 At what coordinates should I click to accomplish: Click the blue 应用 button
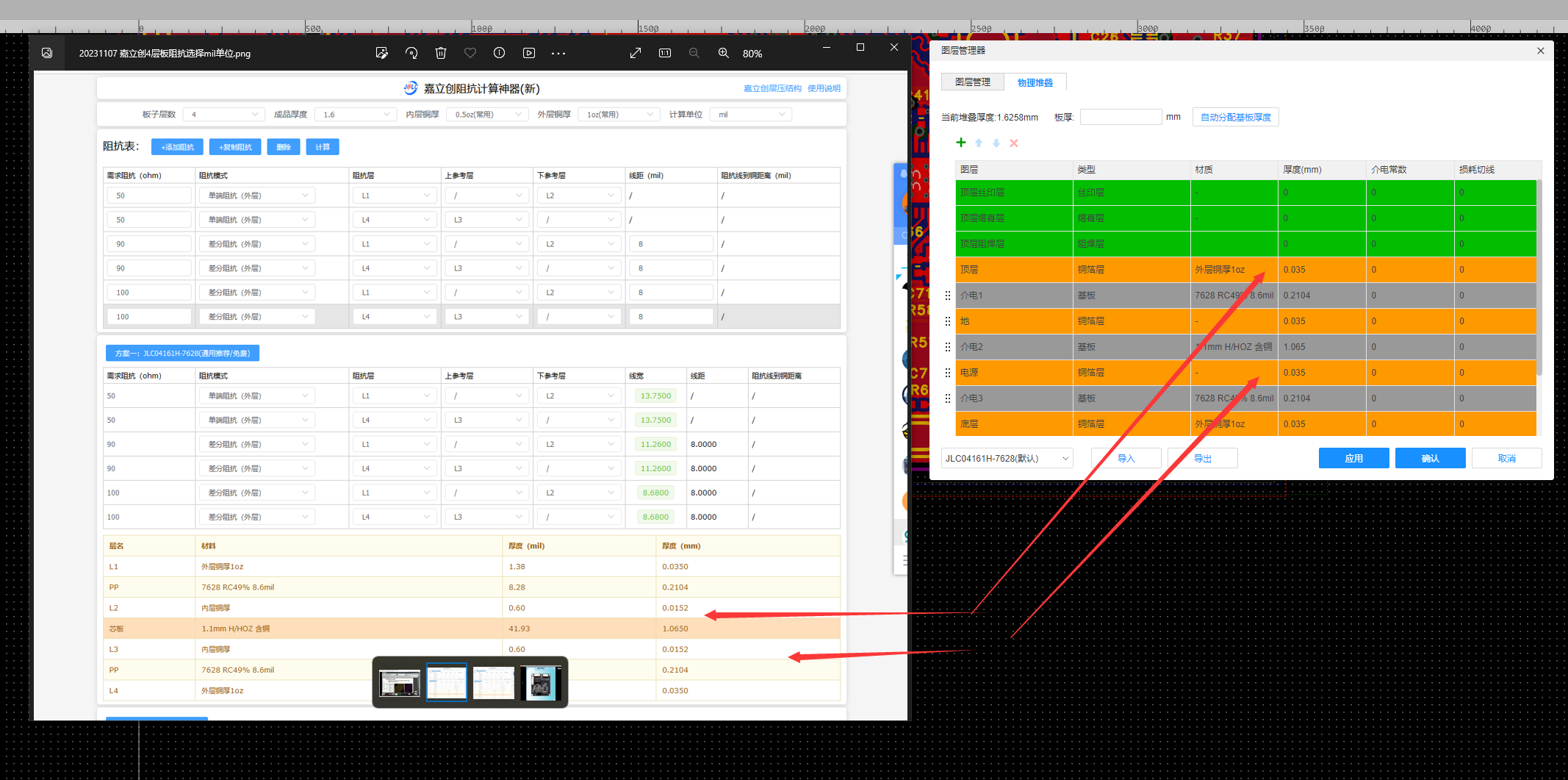click(1353, 458)
